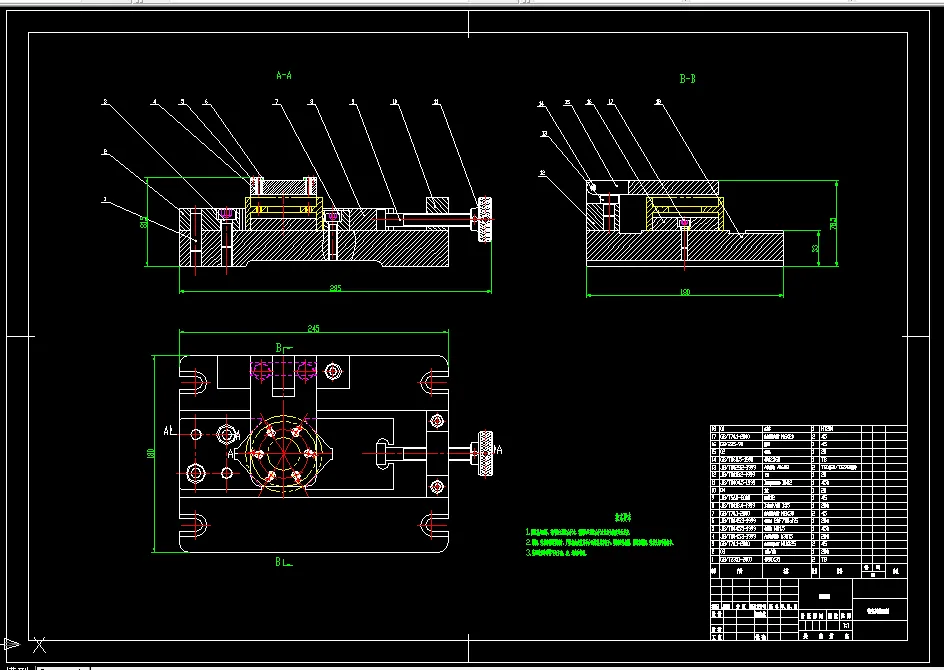The width and height of the screenshot is (944, 670).
Task: Pick the vertical 180 dimension beside plan view
Action: 151,452
